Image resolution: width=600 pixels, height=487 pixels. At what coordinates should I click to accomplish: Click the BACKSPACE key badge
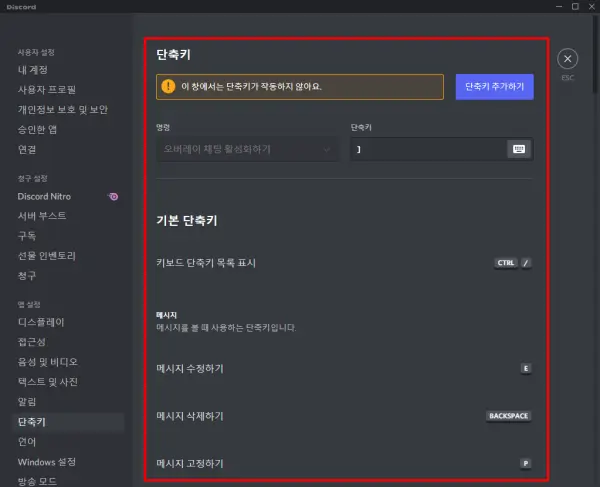click(x=509, y=416)
